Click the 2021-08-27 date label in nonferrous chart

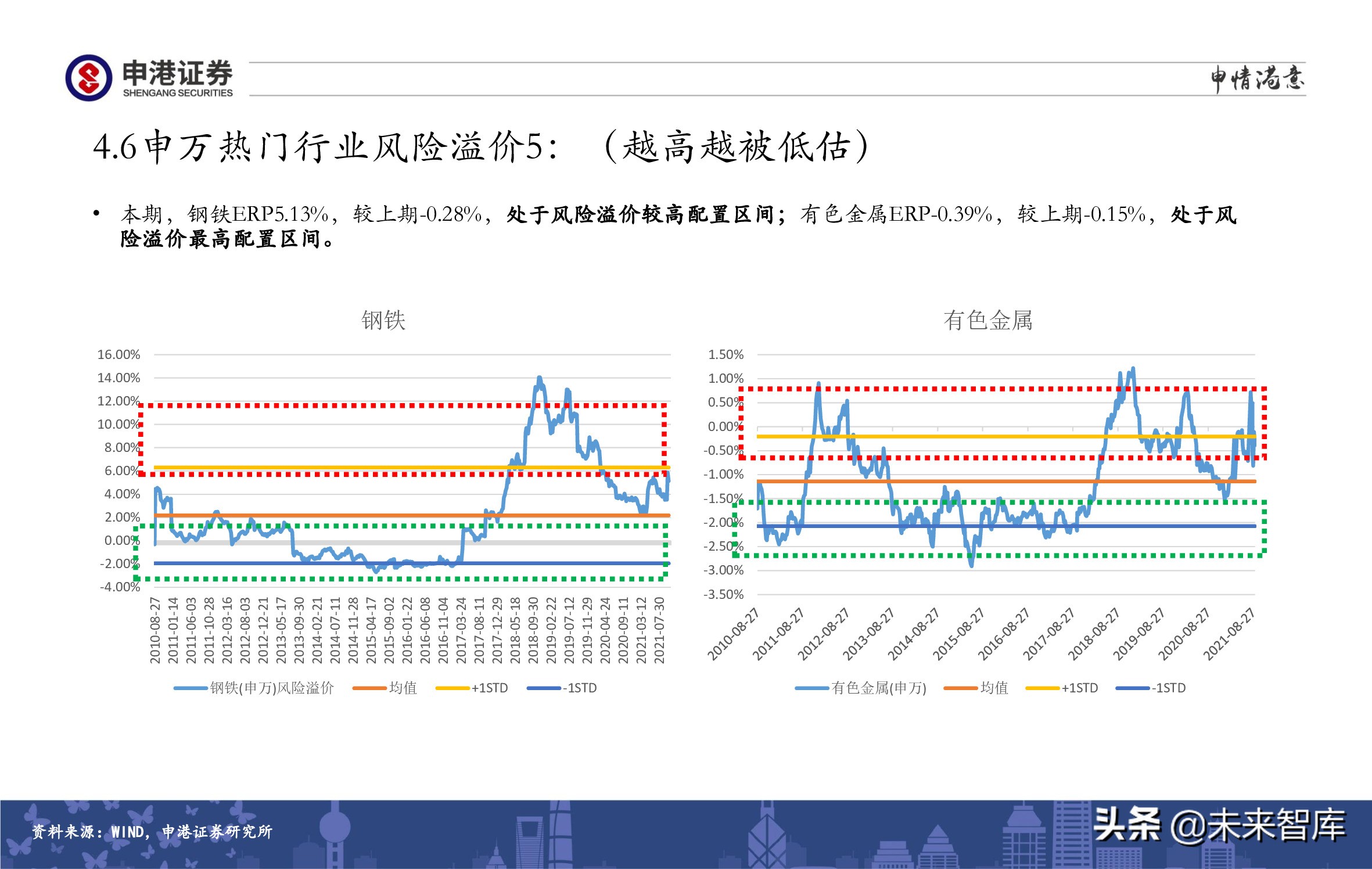[x=1229, y=634]
